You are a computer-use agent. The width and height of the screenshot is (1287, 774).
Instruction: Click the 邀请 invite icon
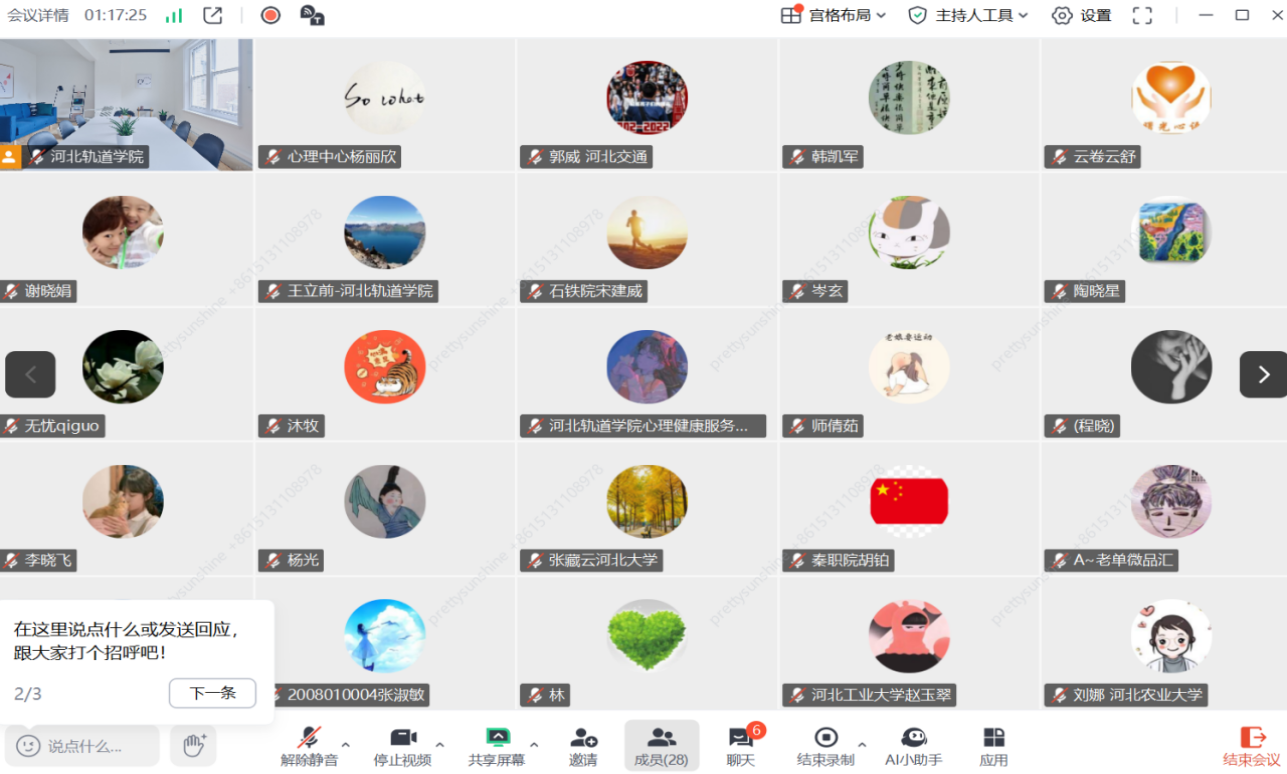tap(583, 746)
